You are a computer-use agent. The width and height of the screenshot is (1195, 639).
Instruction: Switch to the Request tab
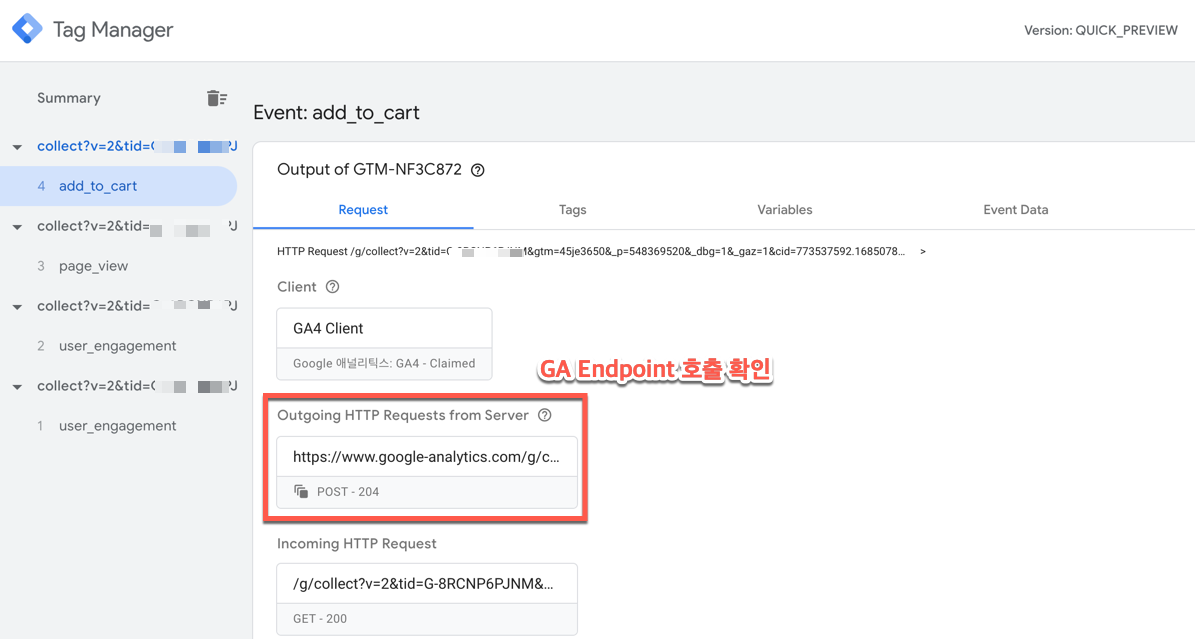[363, 210]
